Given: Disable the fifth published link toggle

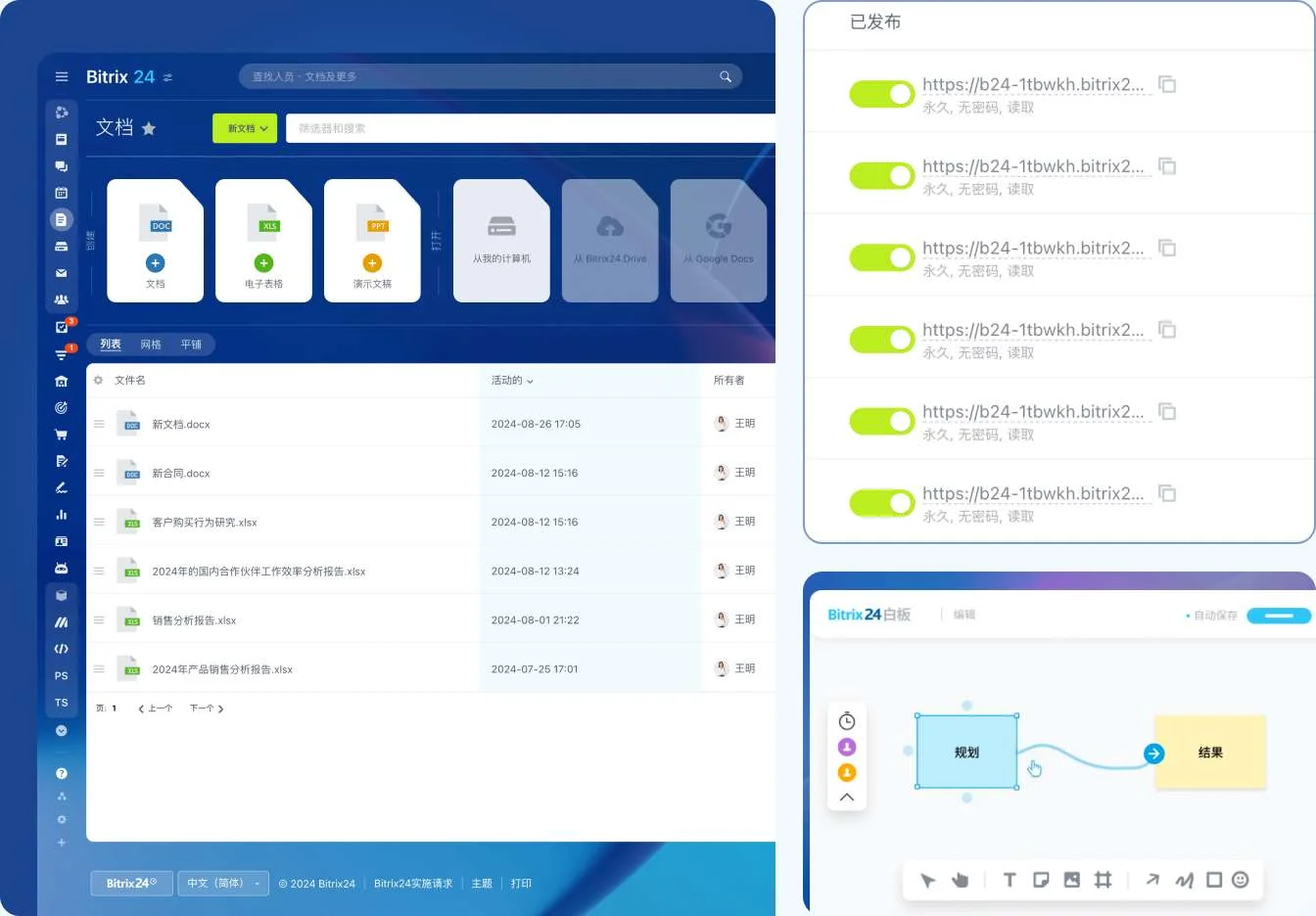Looking at the screenshot, I should [882, 421].
